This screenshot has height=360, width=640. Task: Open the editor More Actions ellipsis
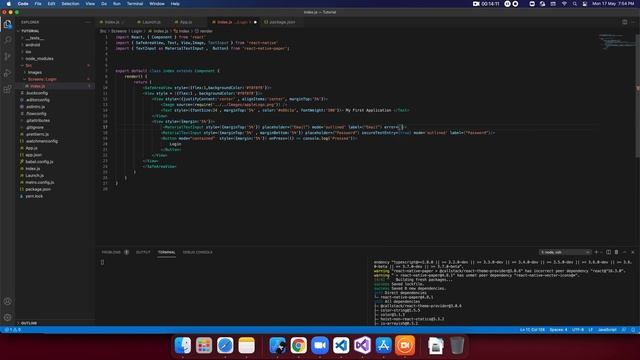click(633, 22)
